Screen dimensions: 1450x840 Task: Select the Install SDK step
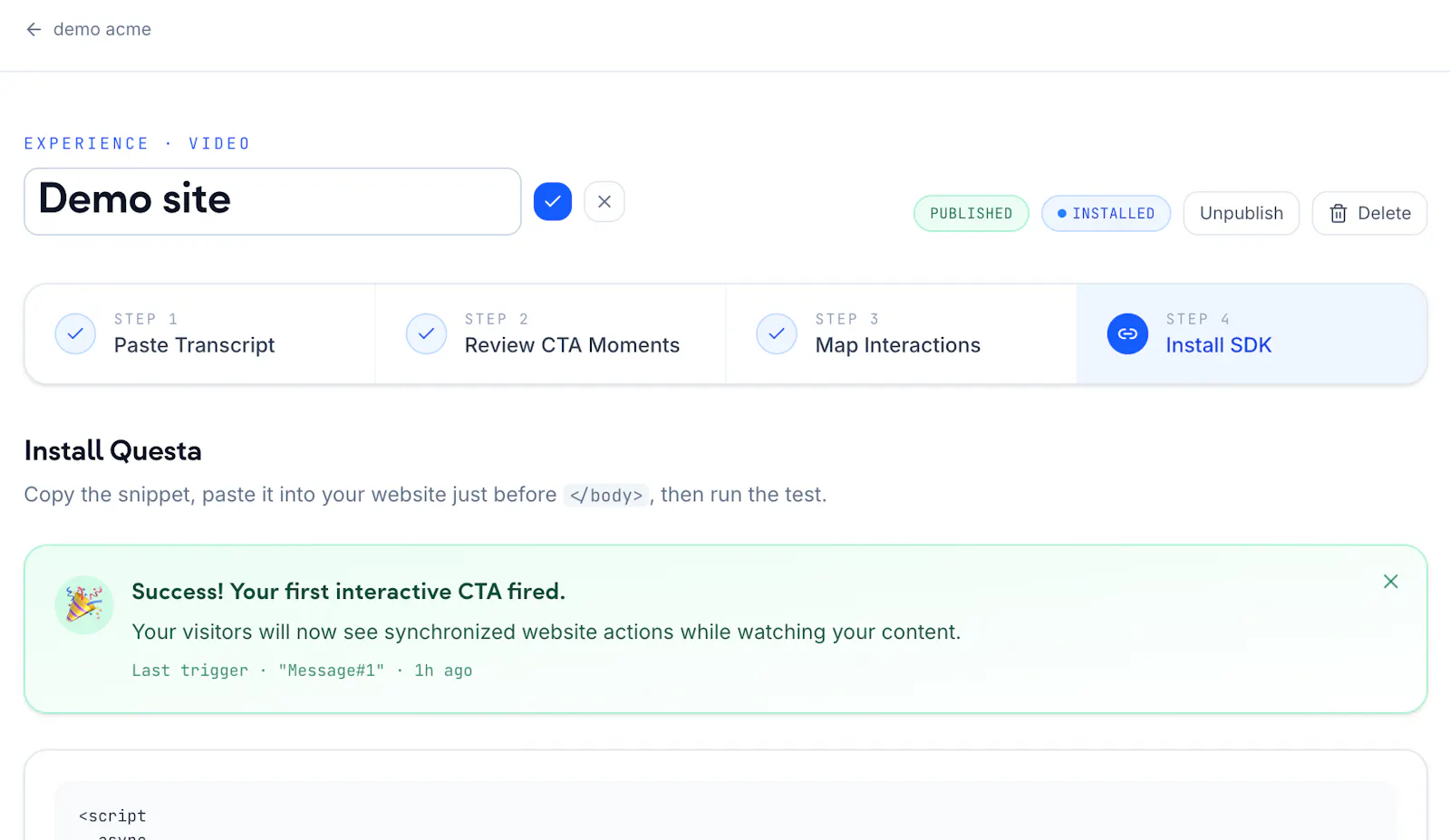[1252, 333]
